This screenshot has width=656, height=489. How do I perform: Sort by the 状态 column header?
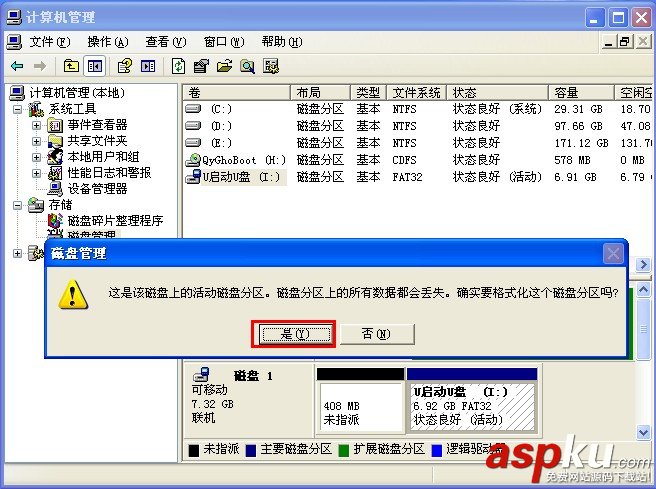497,92
